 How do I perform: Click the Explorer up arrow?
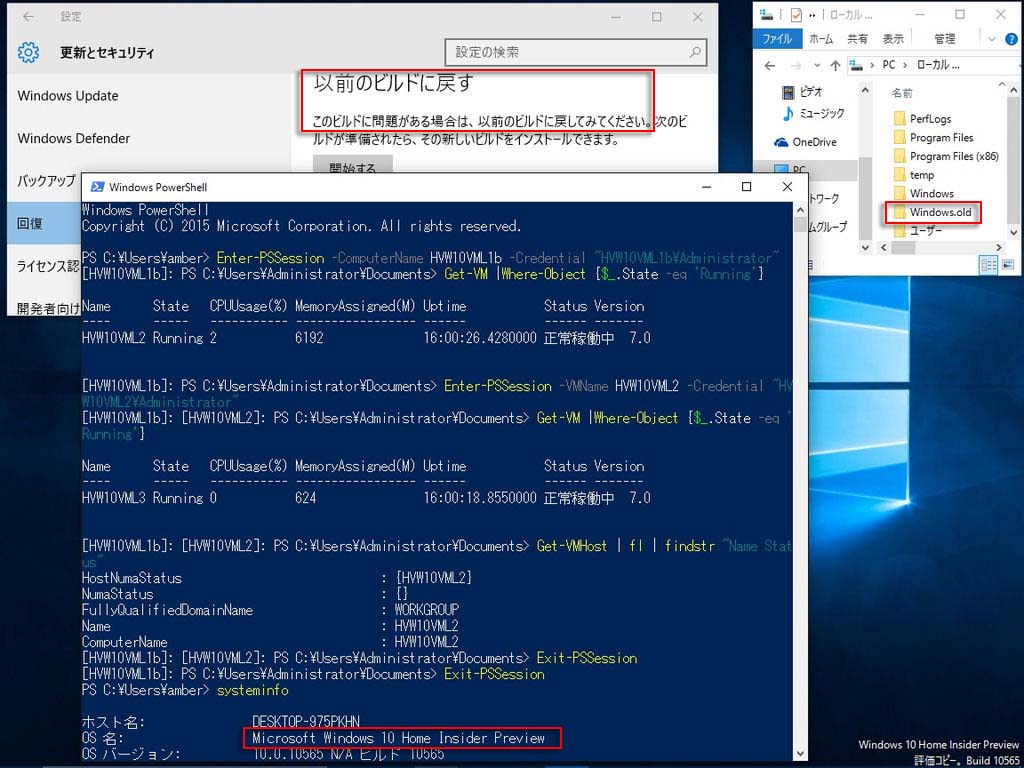coord(835,65)
